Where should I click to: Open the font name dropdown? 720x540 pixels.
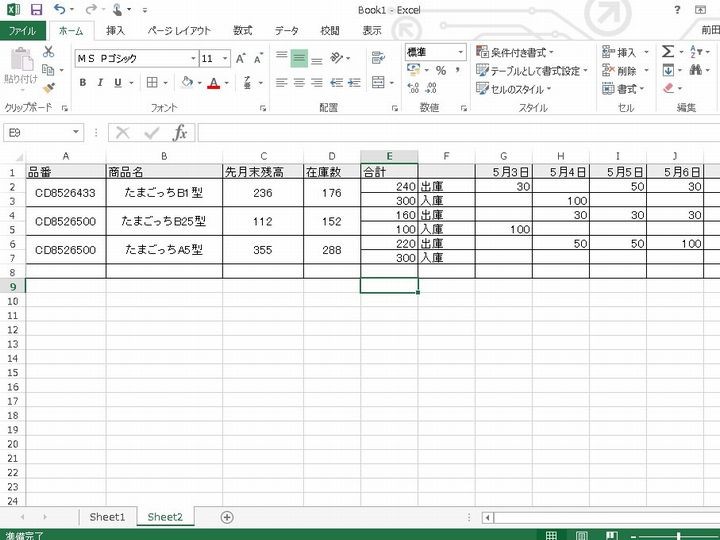(192, 59)
